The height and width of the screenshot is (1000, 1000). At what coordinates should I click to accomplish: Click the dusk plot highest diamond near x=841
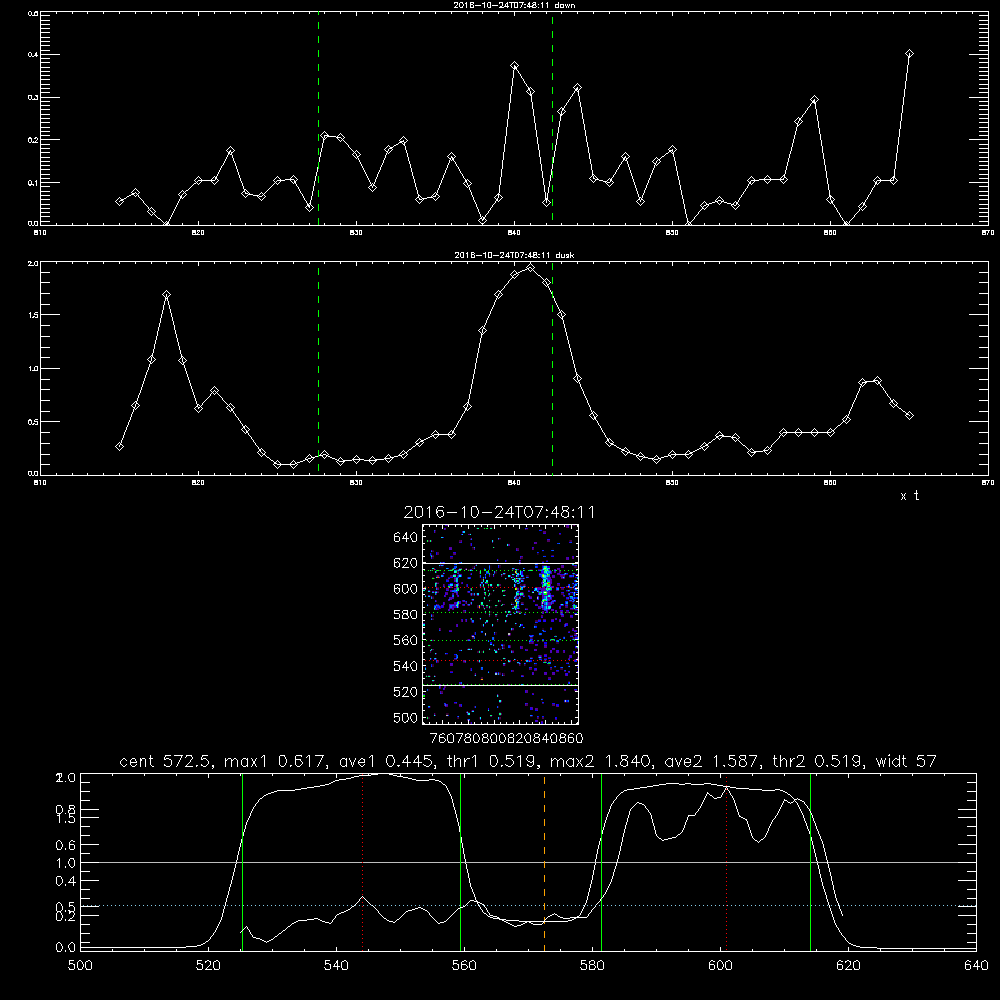(x=530, y=268)
